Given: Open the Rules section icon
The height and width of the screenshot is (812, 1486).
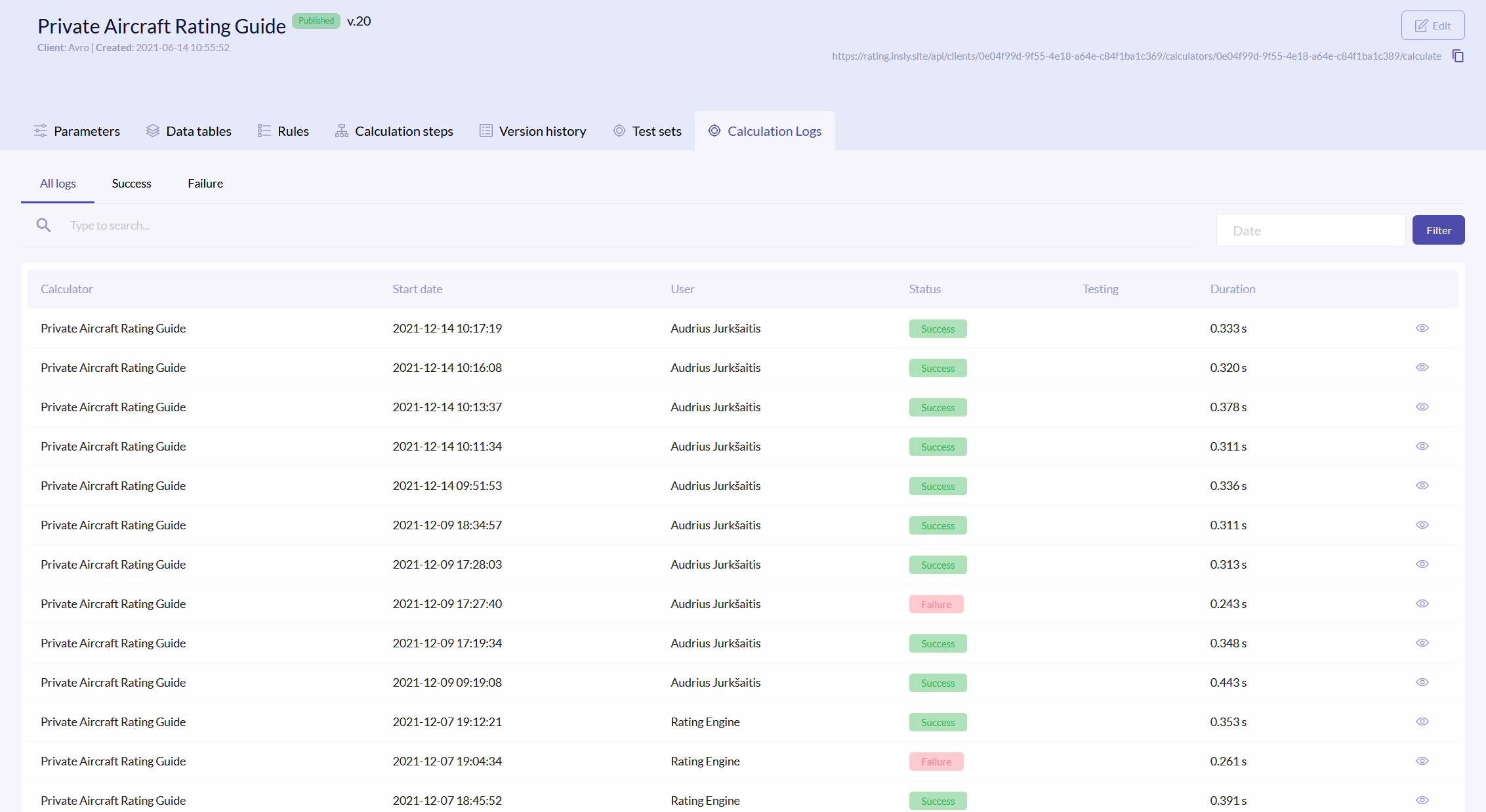Looking at the screenshot, I should click(263, 131).
